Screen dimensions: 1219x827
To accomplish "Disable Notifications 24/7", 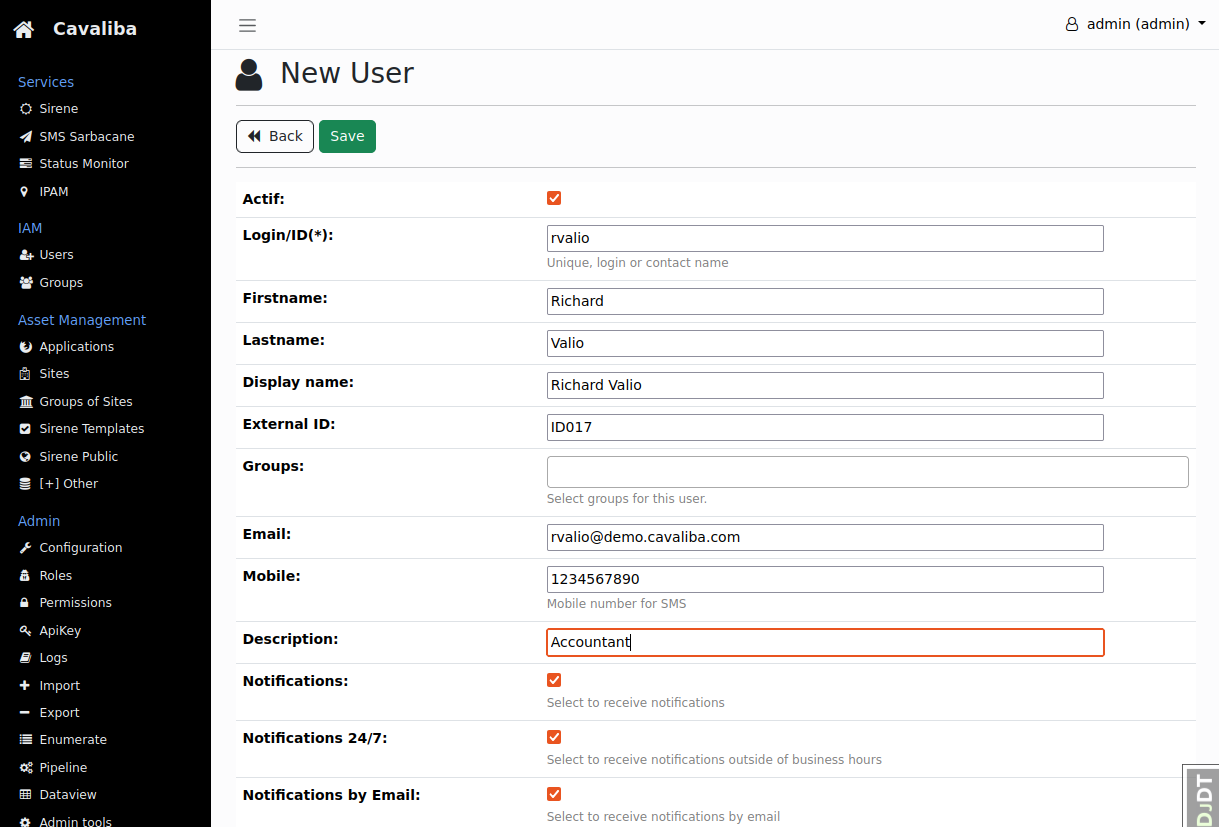I will click(x=554, y=737).
